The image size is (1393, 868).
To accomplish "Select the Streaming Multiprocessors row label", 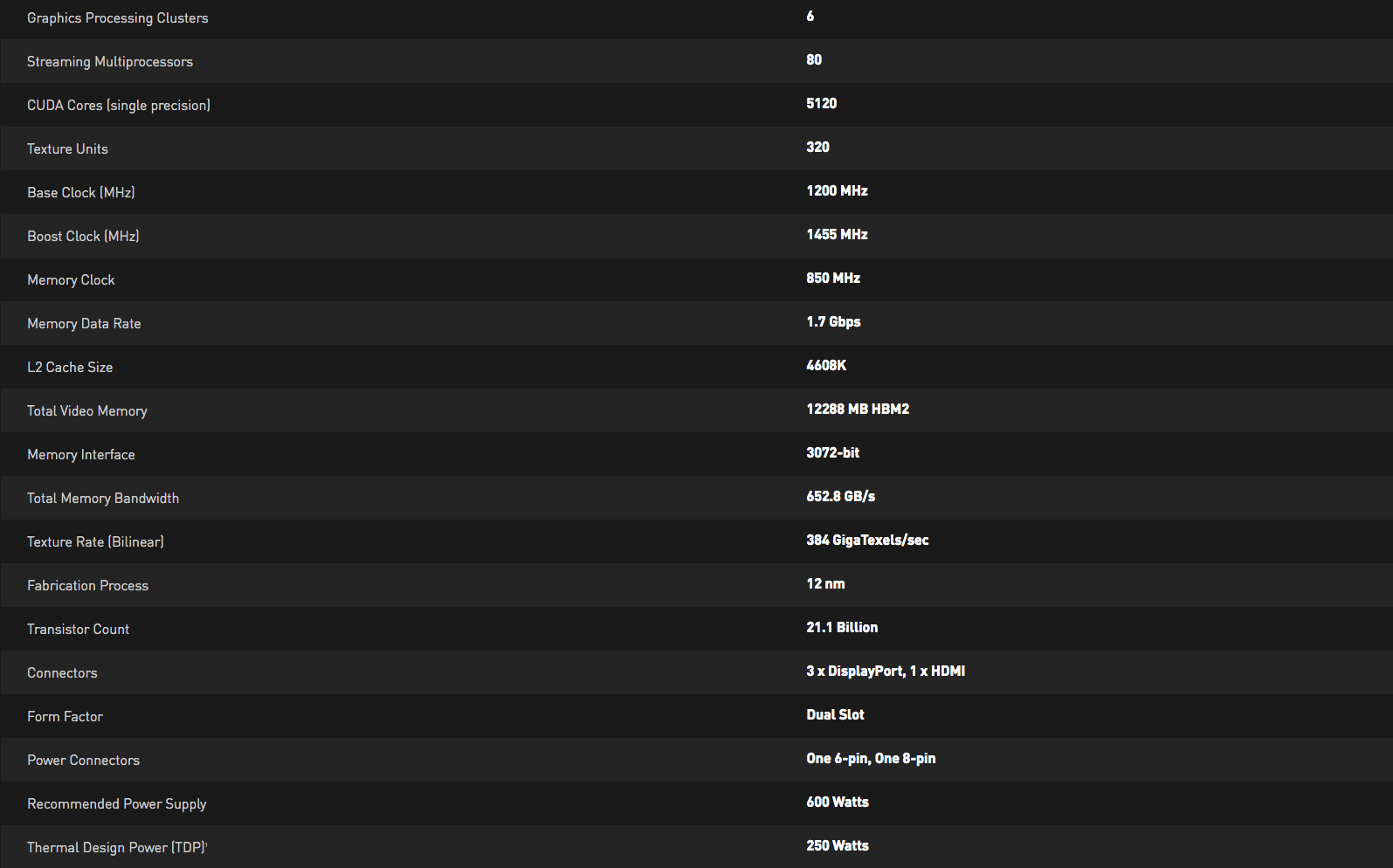I will (109, 62).
